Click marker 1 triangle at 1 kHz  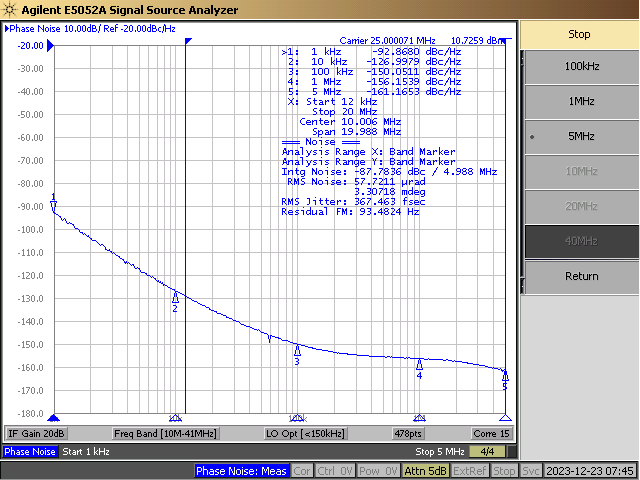pyautogui.click(x=54, y=206)
